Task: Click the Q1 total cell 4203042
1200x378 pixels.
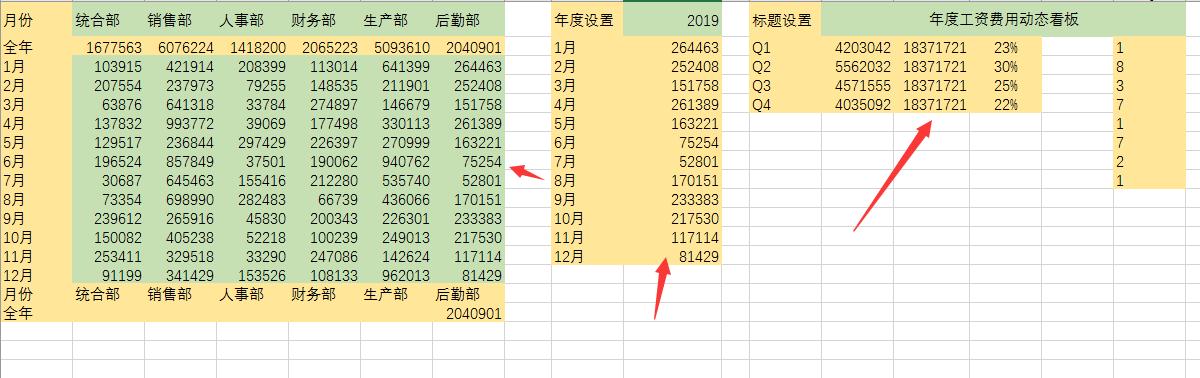Action: coord(858,47)
